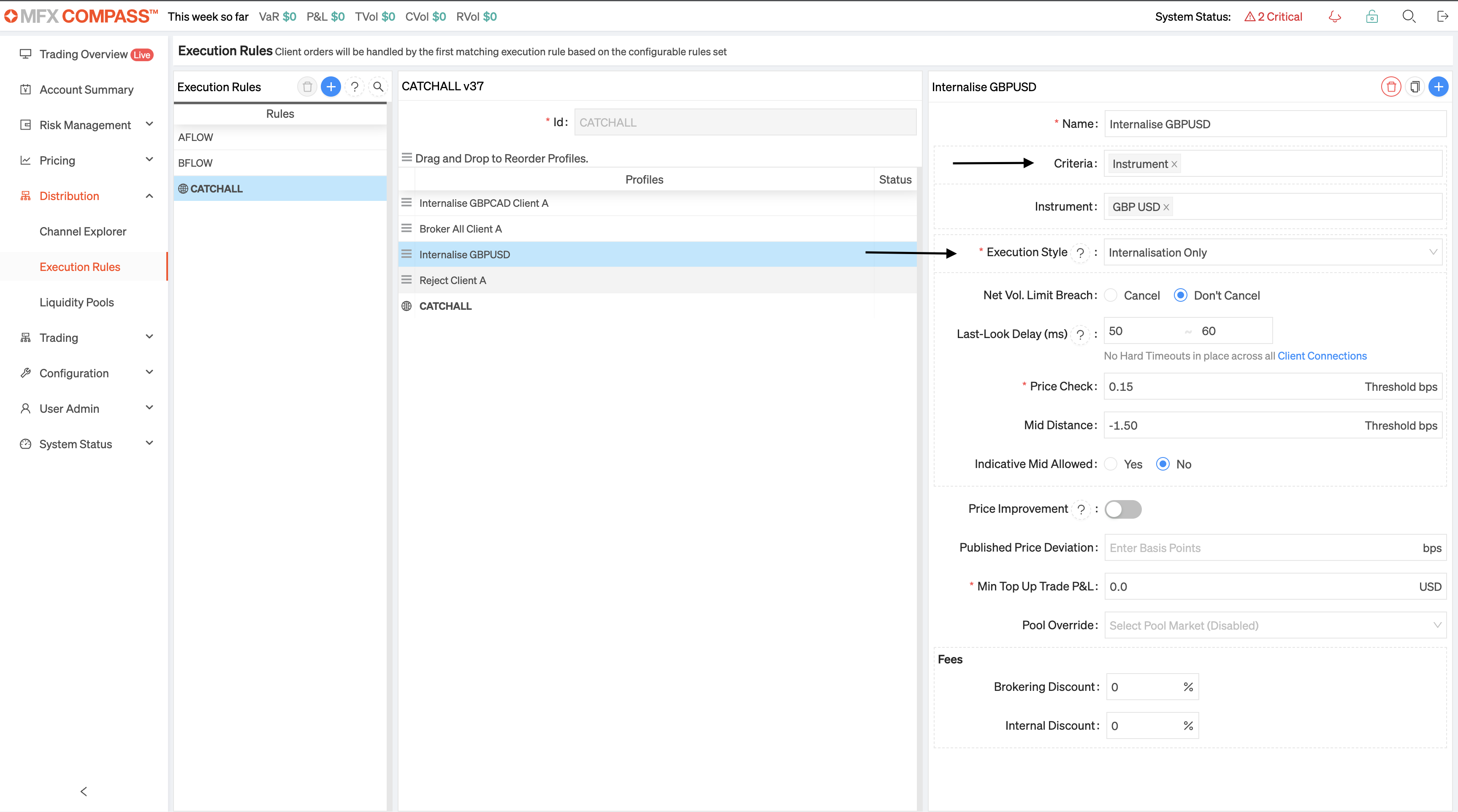The height and width of the screenshot is (812, 1458).
Task: Select Internalise GBPCAD Client A profile
Action: 657,203
